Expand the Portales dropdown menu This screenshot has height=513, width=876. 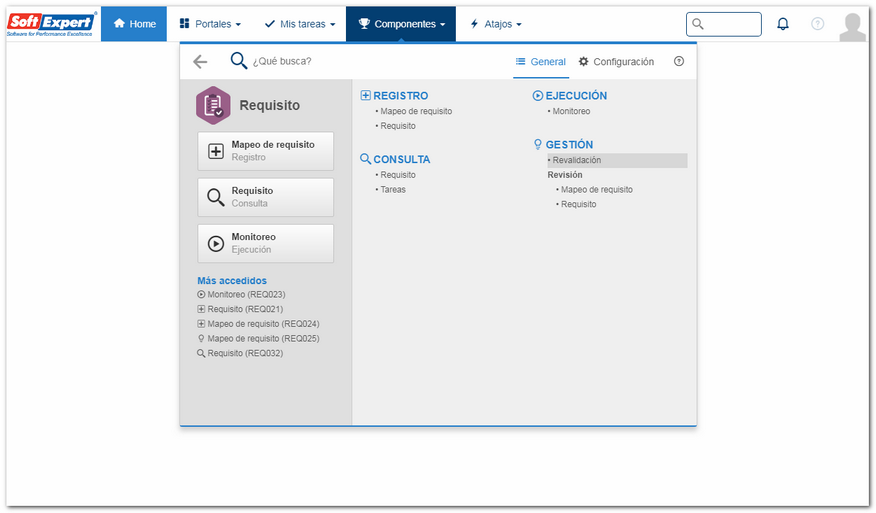click(210, 24)
